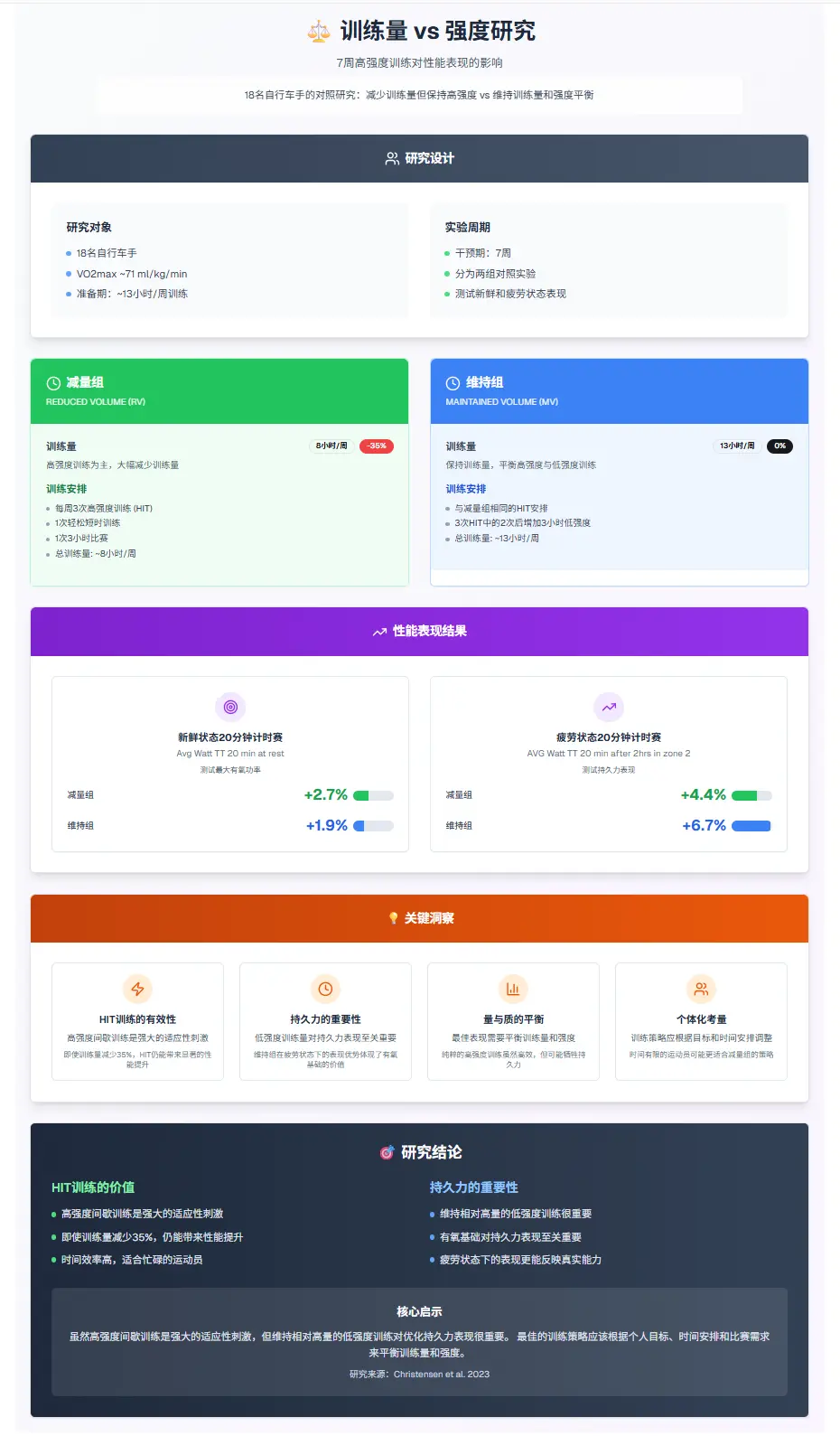840x1436 pixels.
Task: Click the 个体化考量 card title
Action: 701,1019
